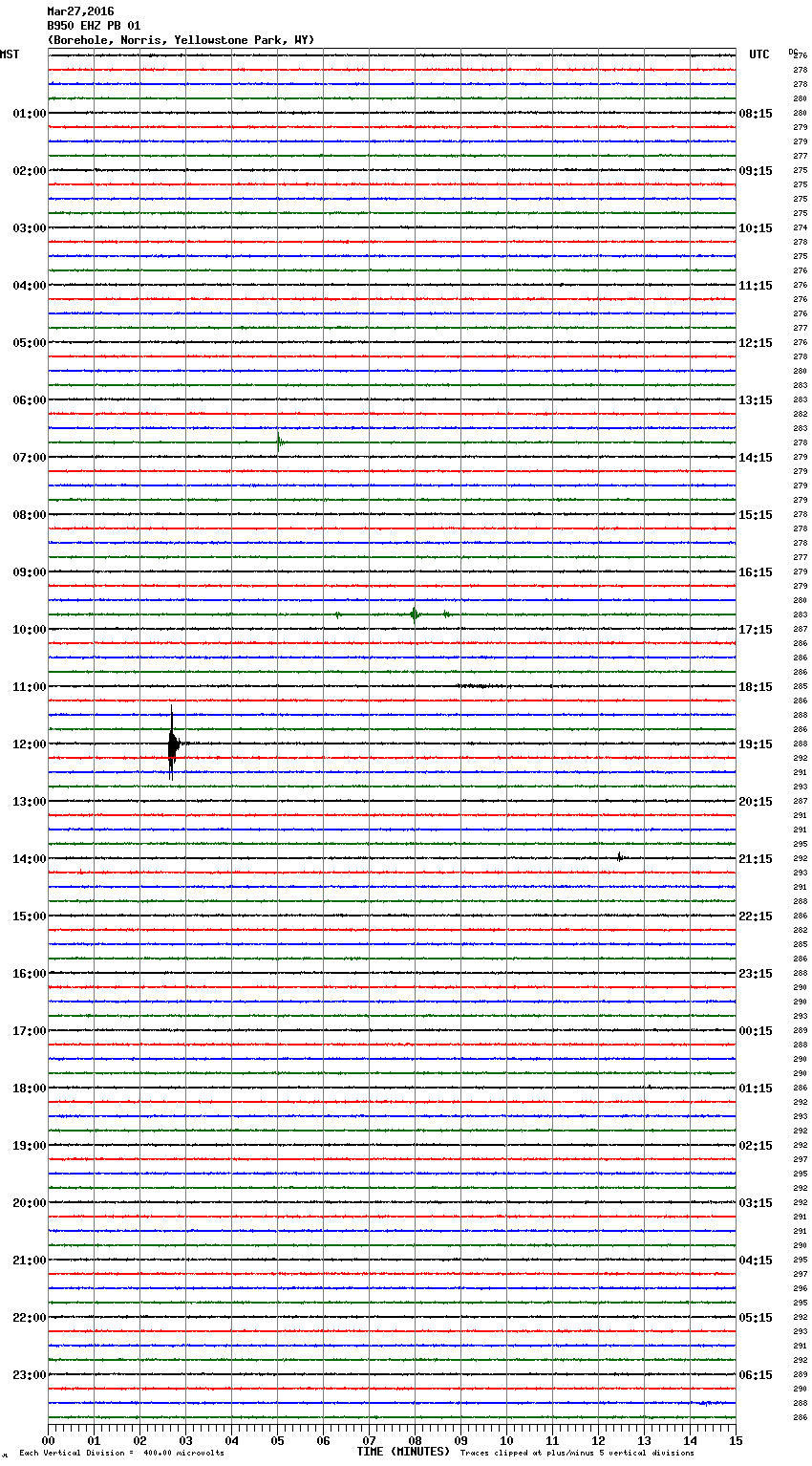
Task: Click the date header Mar27,2016
Action: [x=80, y=11]
